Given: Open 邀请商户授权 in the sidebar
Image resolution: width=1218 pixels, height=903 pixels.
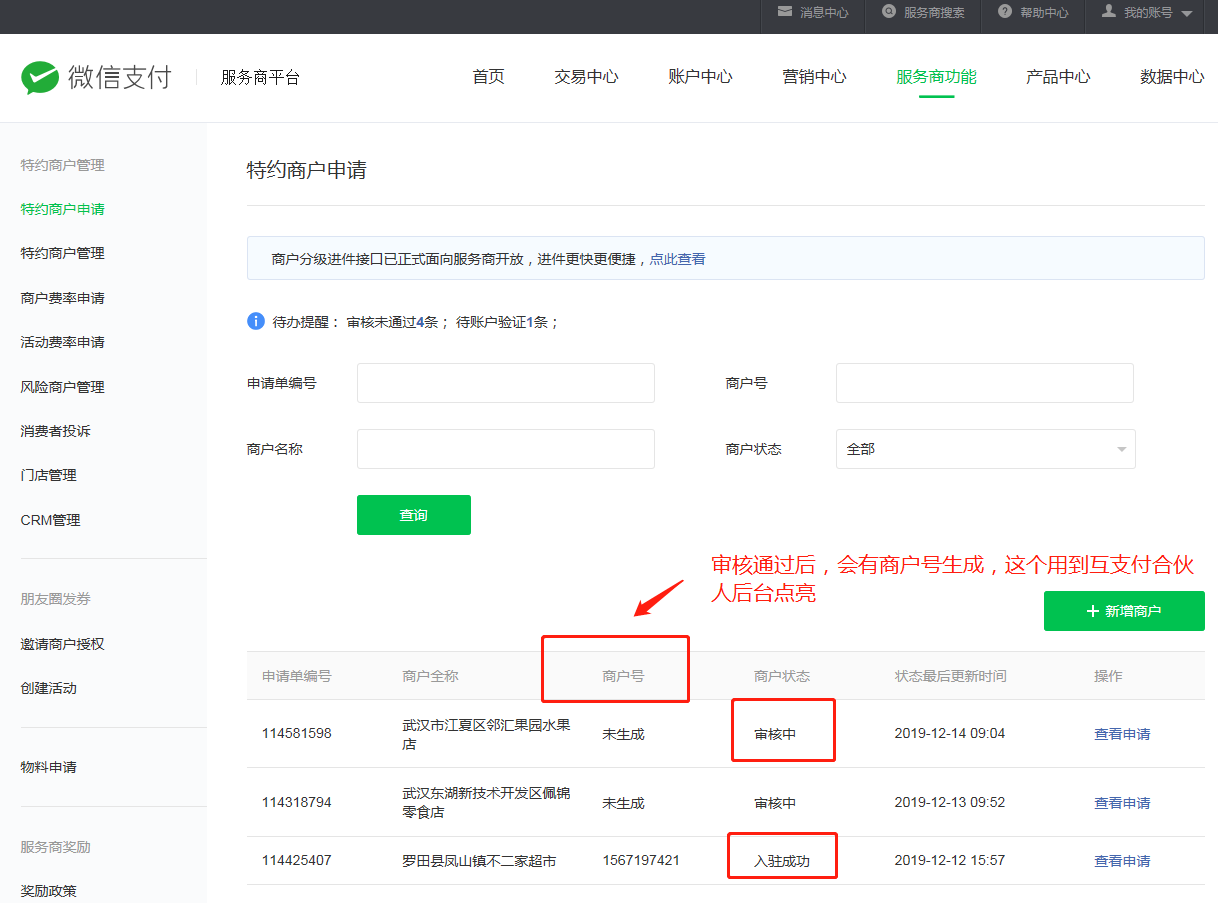Looking at the screenshot, I should pos(62,644).
